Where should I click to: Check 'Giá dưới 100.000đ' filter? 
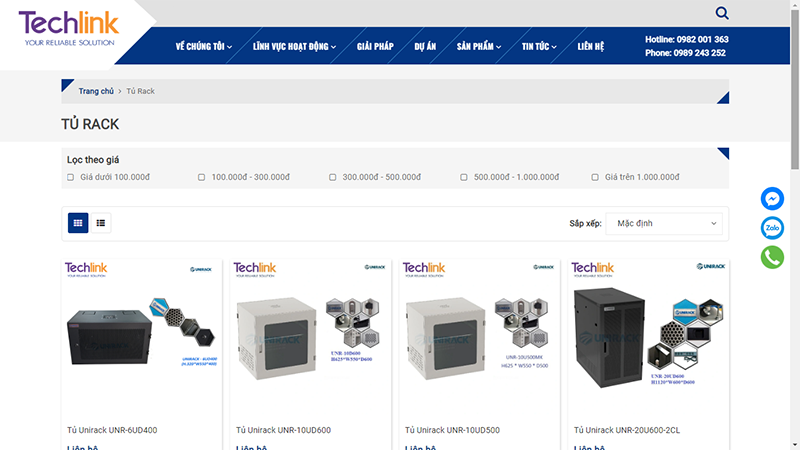pyautogui.click(x=70, y=177)
